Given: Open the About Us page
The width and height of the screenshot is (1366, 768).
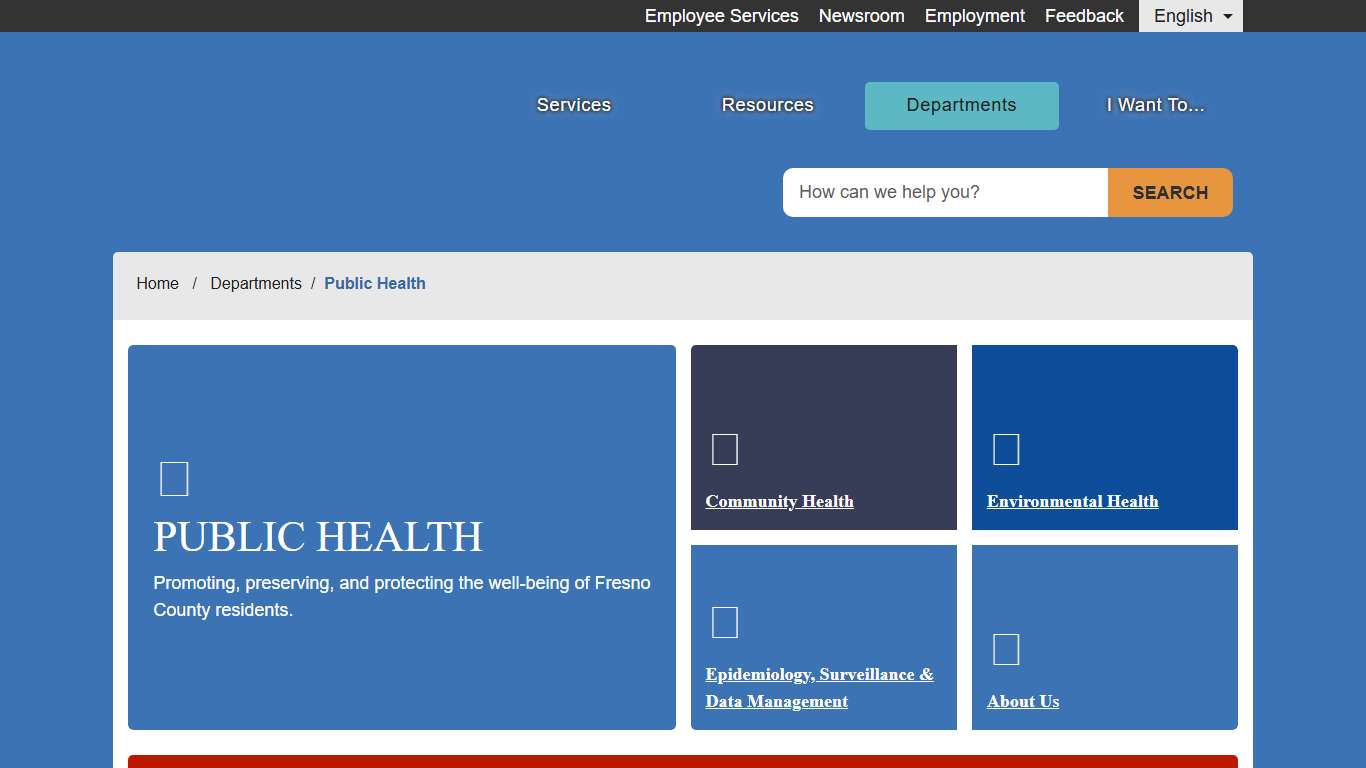Looking at the screenshot, I should click(1023, 701).
